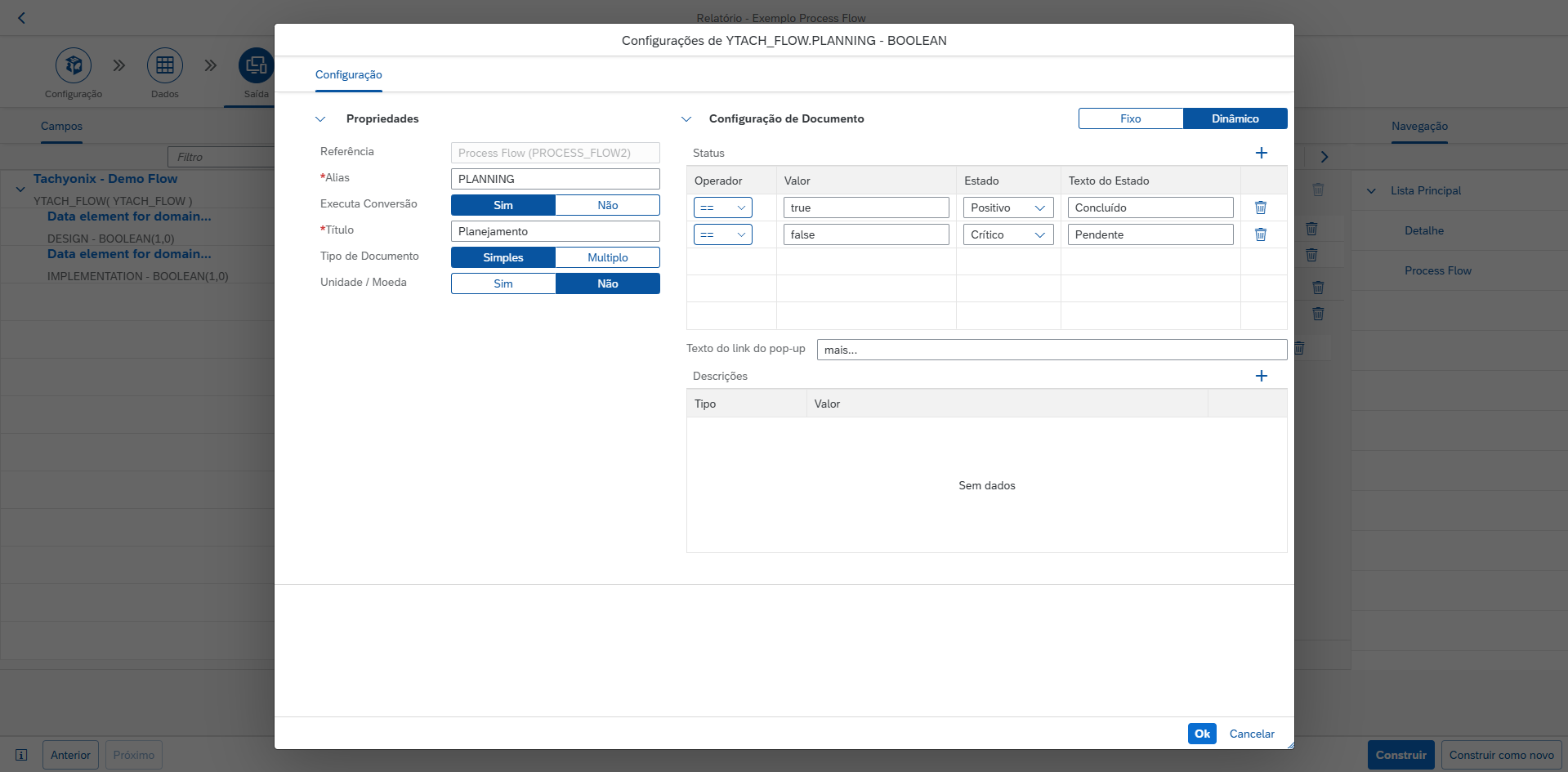Open the Estado dropdown showing Crítico
This screenshot has height=772, width=1568.
coord(1009,234)
